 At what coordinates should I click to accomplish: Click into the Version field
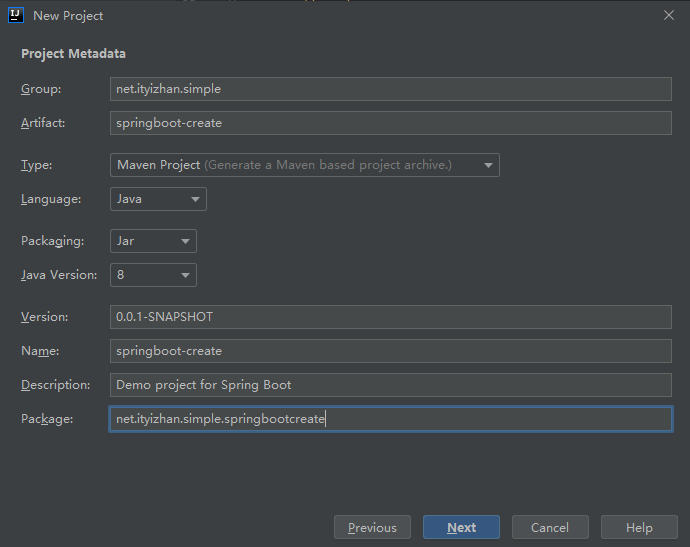pos(391,317)
